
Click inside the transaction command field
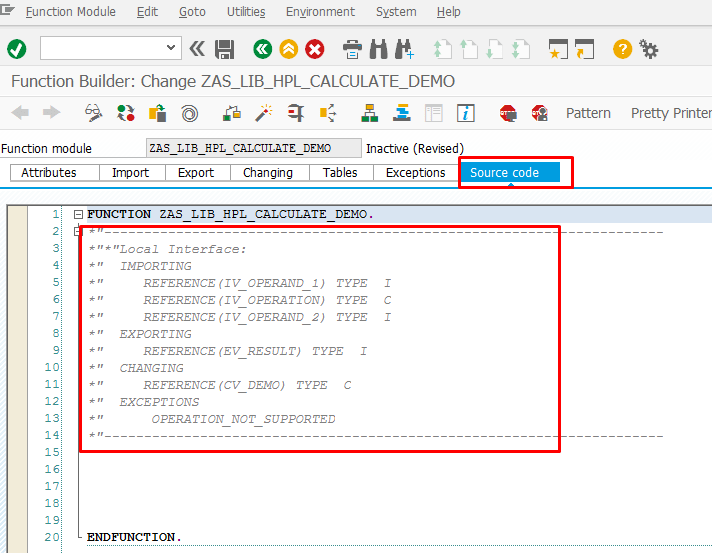click(103, 48)
